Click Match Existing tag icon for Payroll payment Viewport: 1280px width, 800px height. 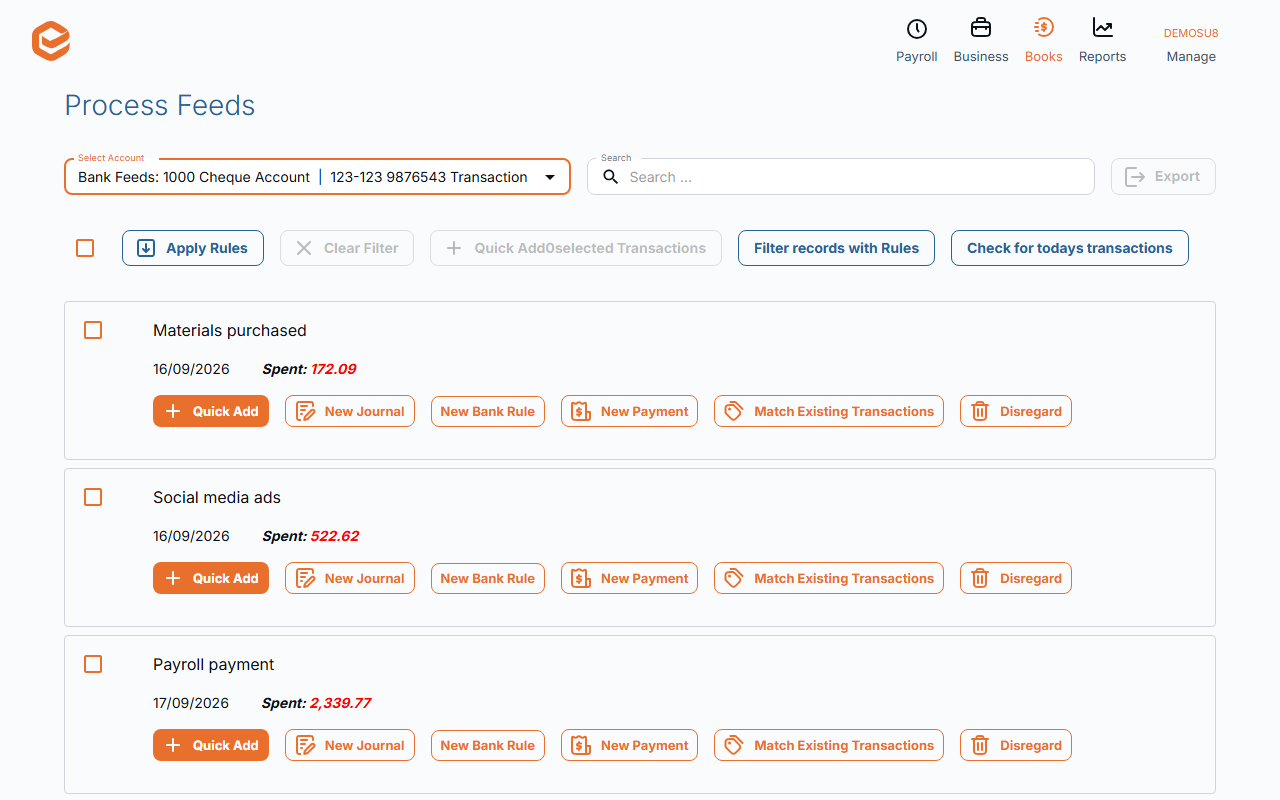pos(734,745)
